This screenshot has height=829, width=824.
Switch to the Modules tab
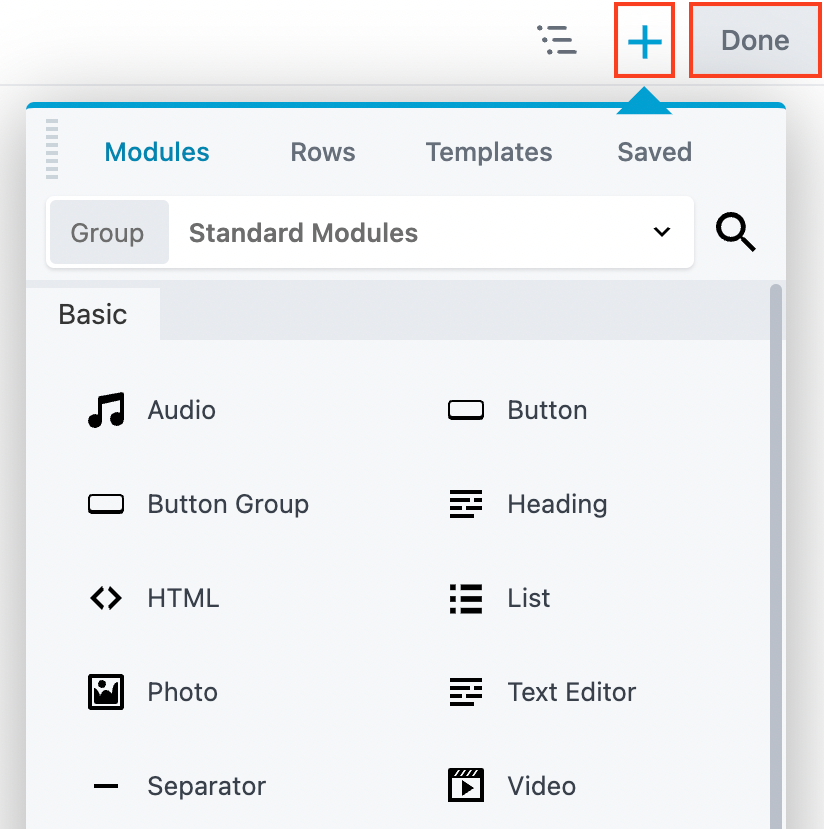(157, 152)
